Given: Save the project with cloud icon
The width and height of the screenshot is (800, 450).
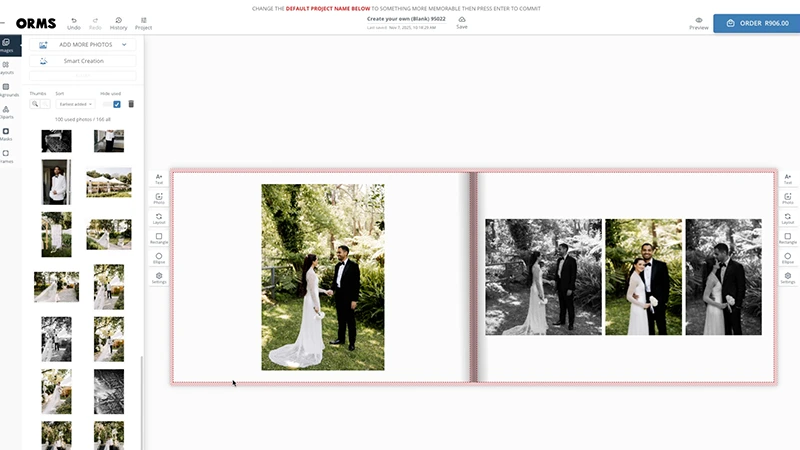Looking at the screenshot, I should coord(461,22).
